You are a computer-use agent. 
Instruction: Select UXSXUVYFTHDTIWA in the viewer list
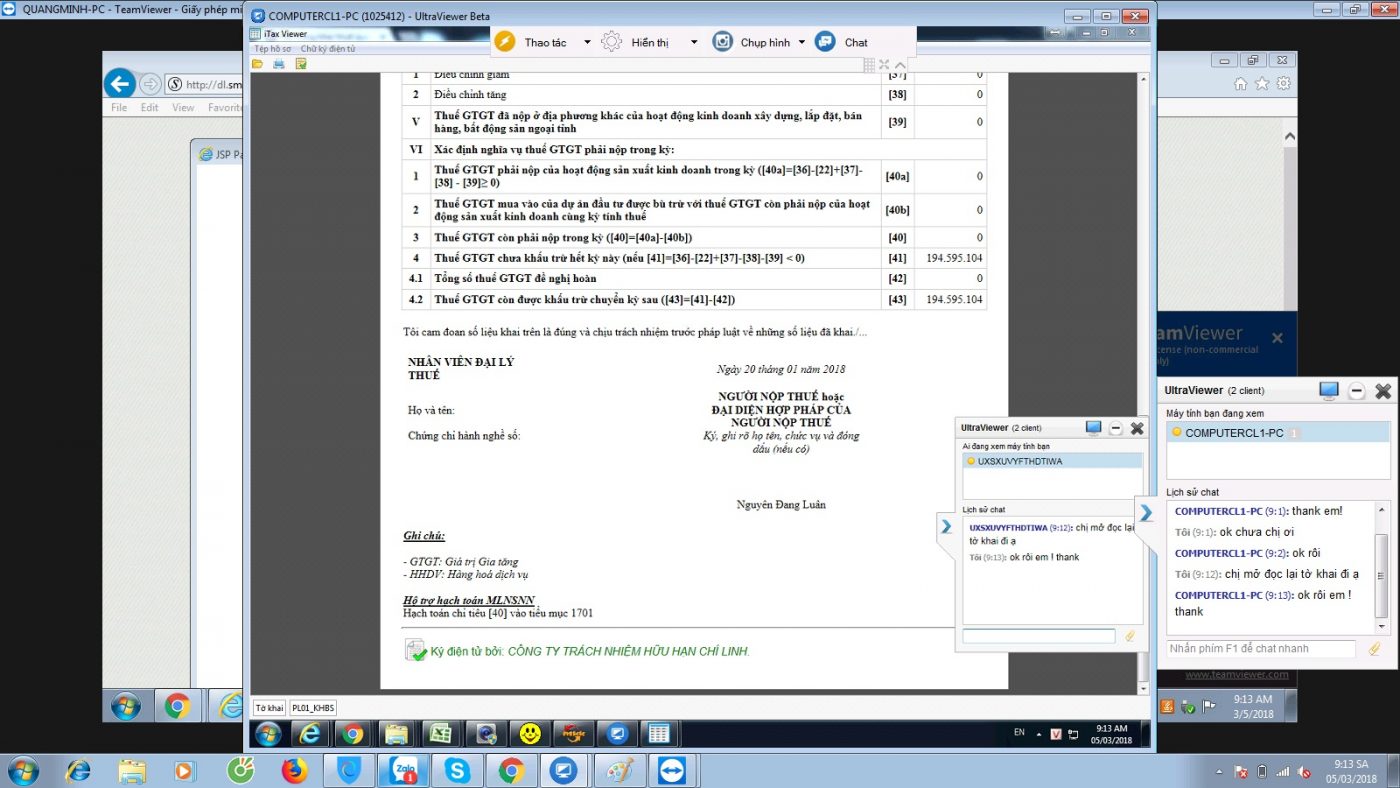[x=1053, y=461]
